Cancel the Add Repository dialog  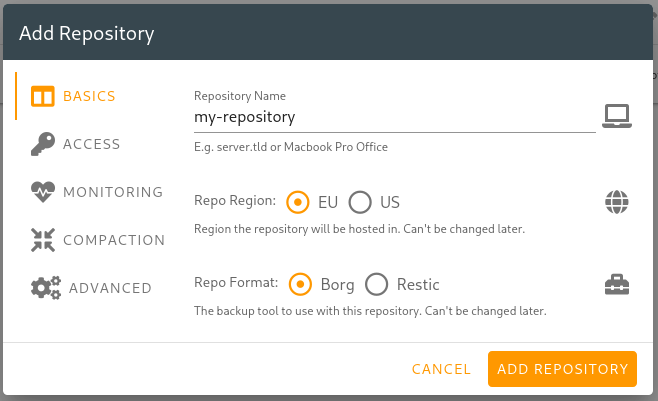click(x=441, y=369)
